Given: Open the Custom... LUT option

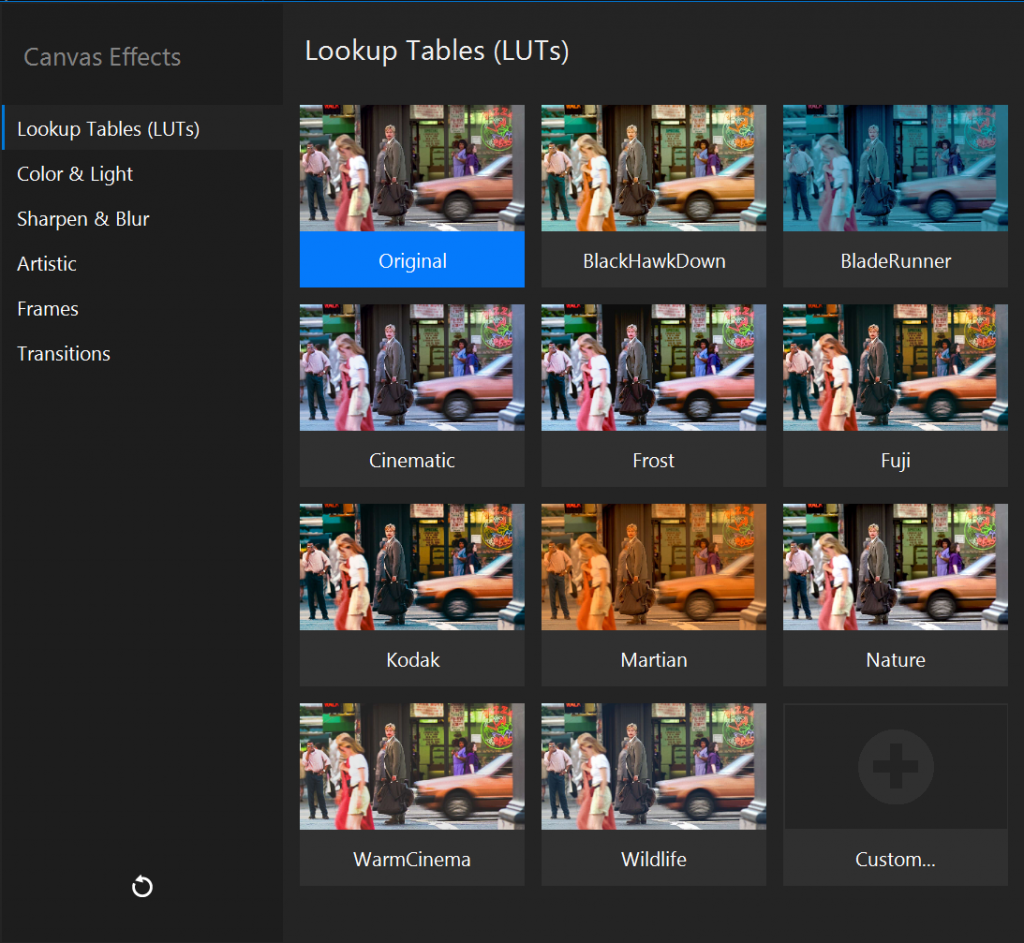Looking at the screenshot, I should (x=895, y=858).
